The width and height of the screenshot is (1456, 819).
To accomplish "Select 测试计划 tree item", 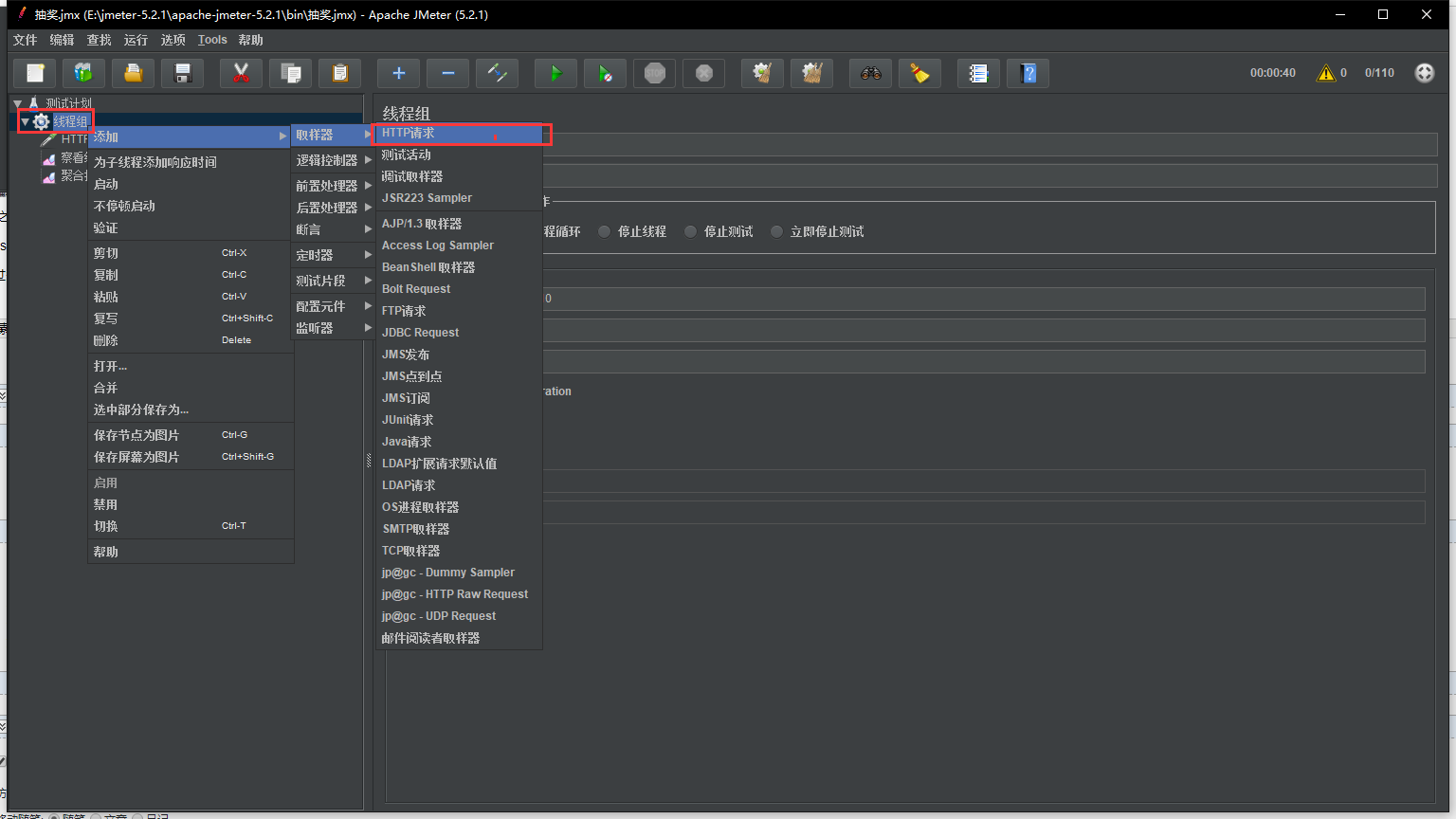I will tap(69, 103).
